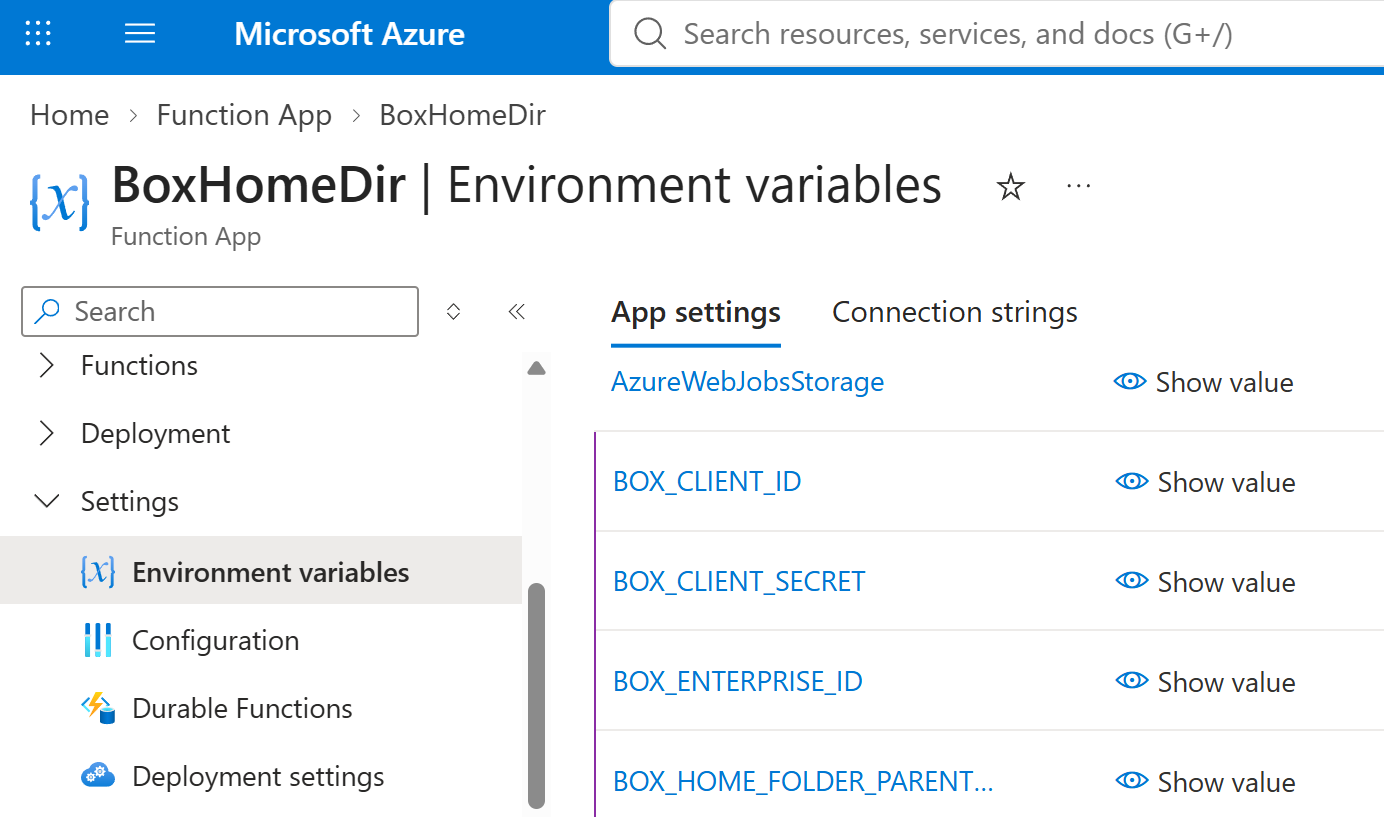
Task: Show value for BOX_HOME_FOLDER_PARENT
Action: [1206, 782]
